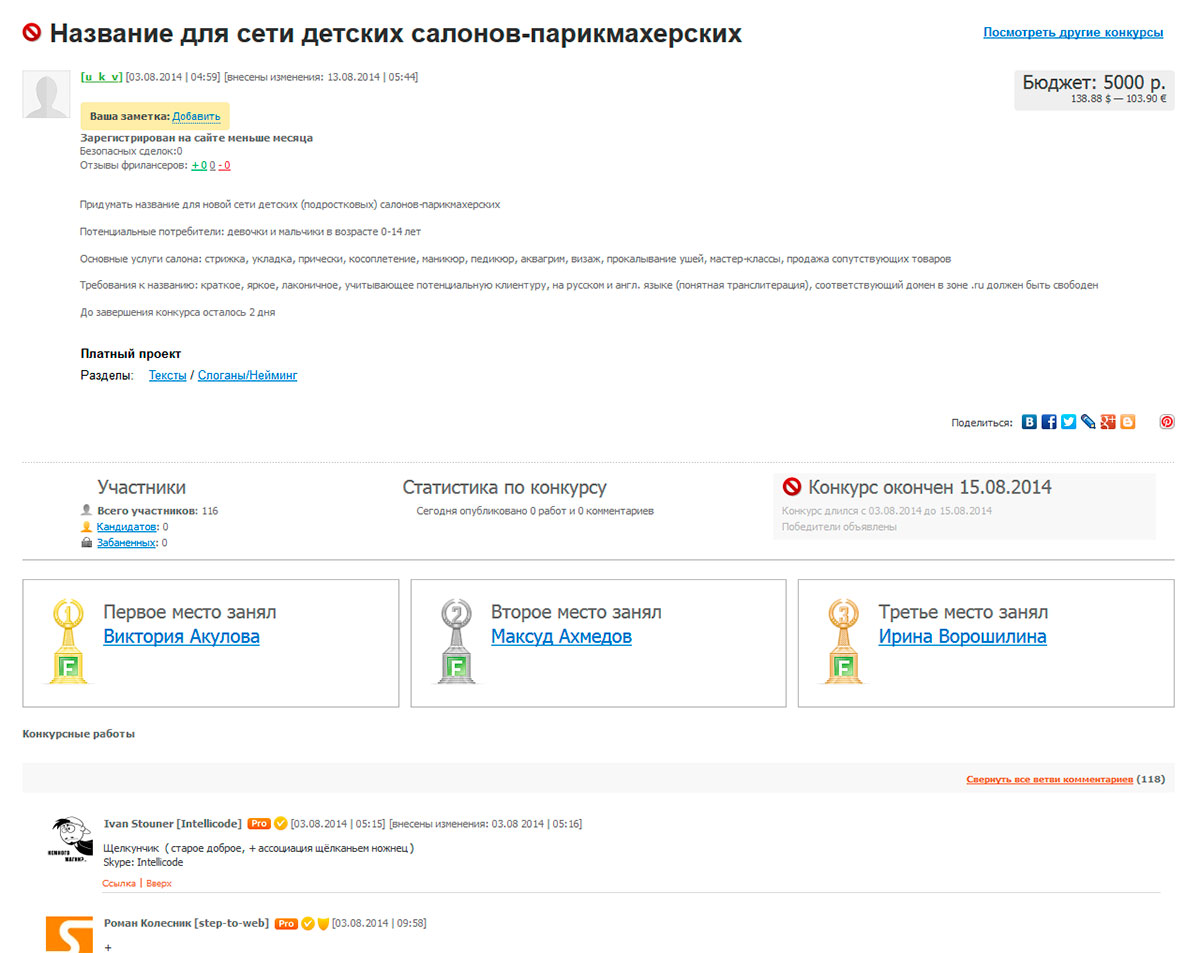The width and height of the screenshot is (1200, 953).
Task: Open second place Максуд Ахмедов's profile
Action: point(561,636)
